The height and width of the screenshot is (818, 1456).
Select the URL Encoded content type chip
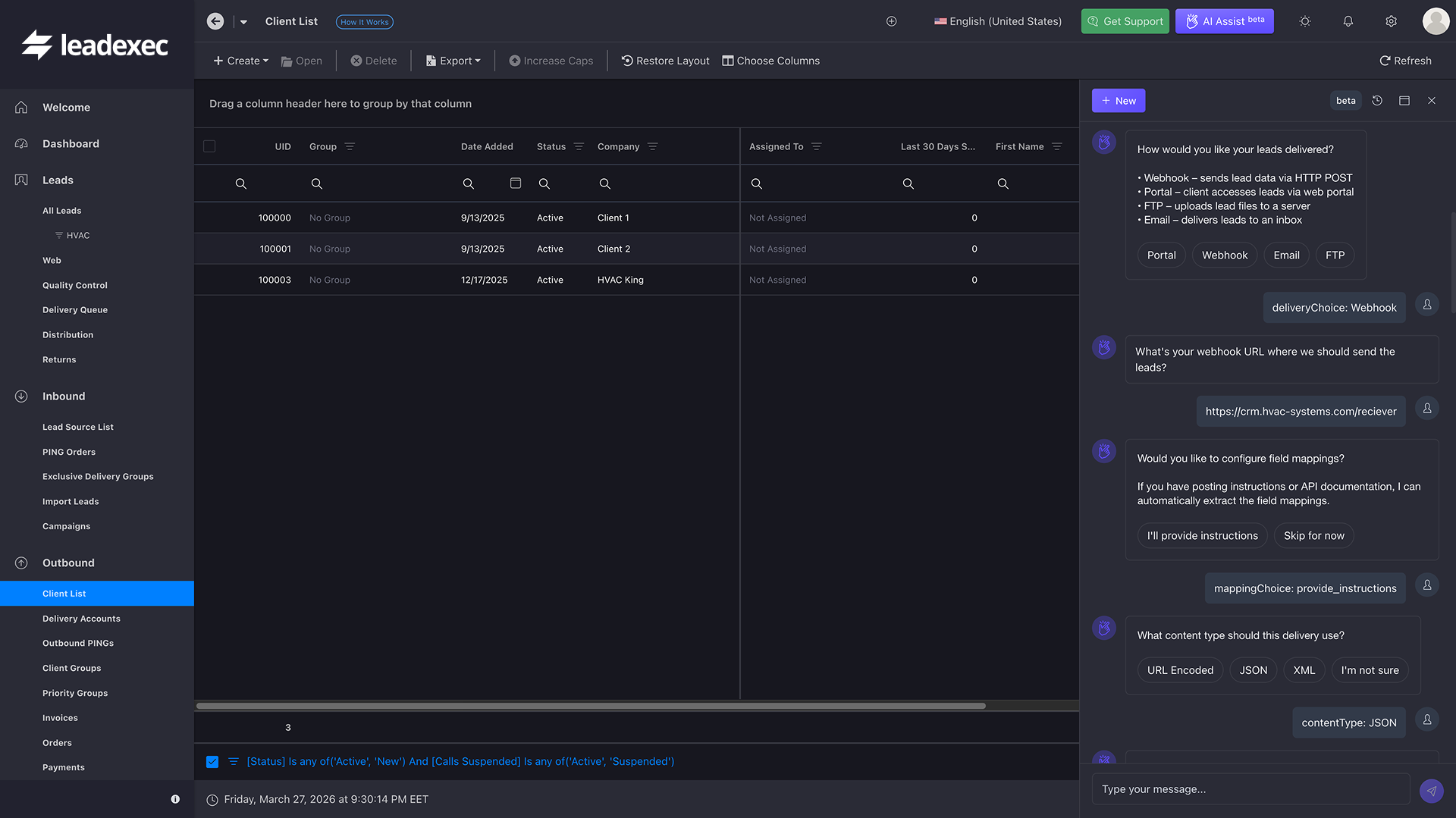tap(1180, 671)
